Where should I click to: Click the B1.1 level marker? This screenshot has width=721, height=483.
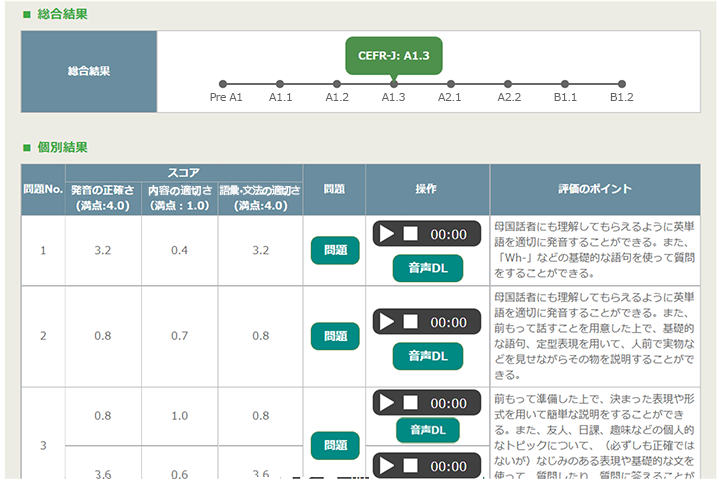pyautogui.click(x=565, y=84)
